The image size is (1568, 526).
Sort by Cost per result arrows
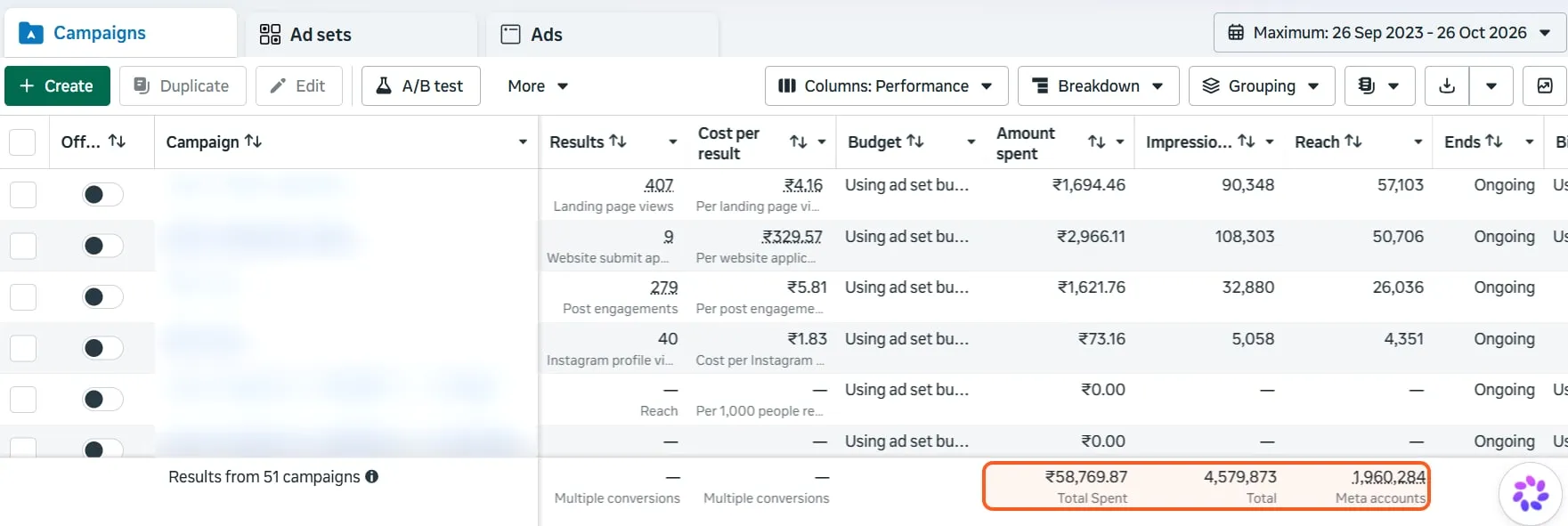tap(799, 142)
